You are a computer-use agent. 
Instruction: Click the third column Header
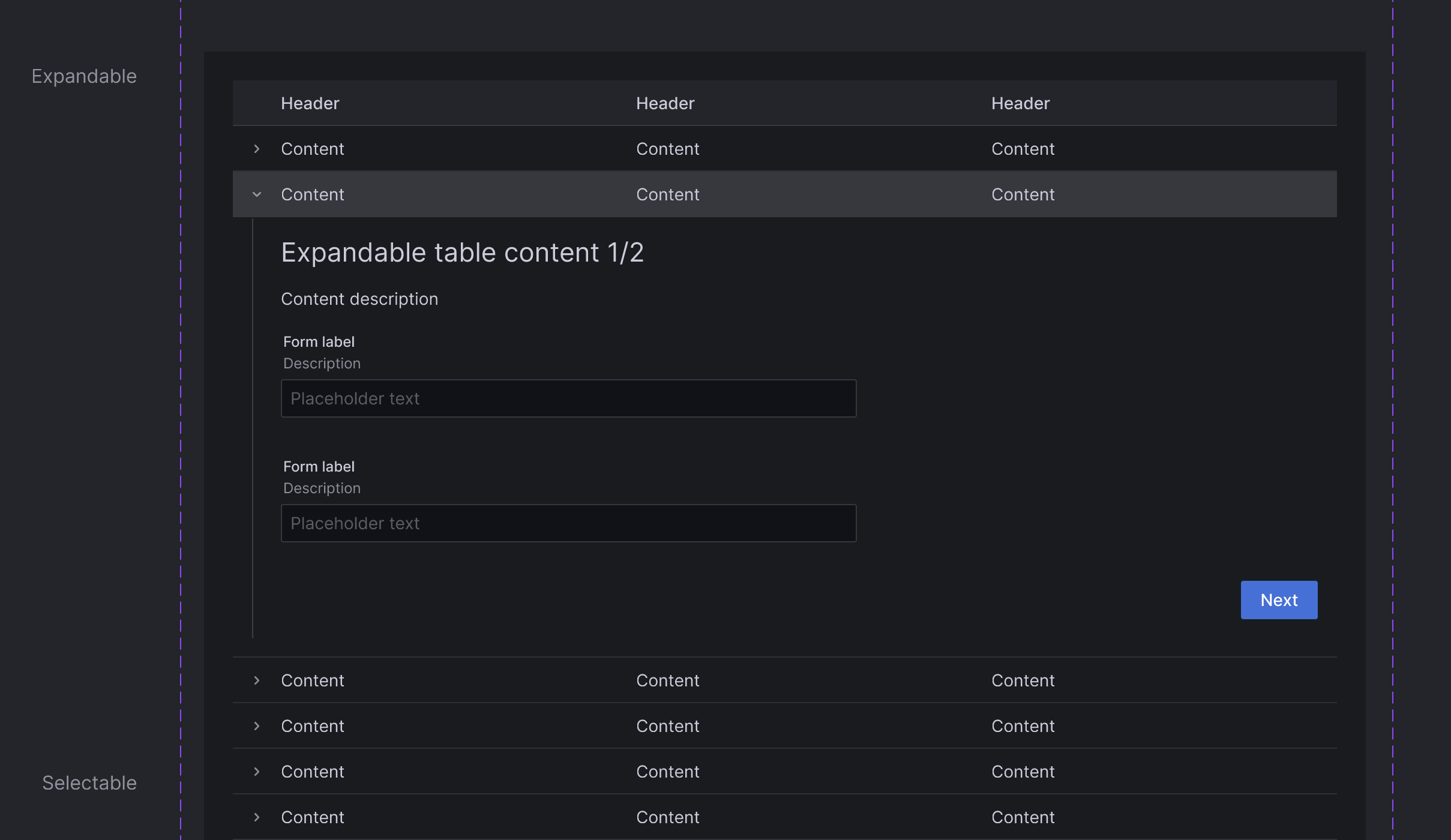click(x=1020, y=103)
